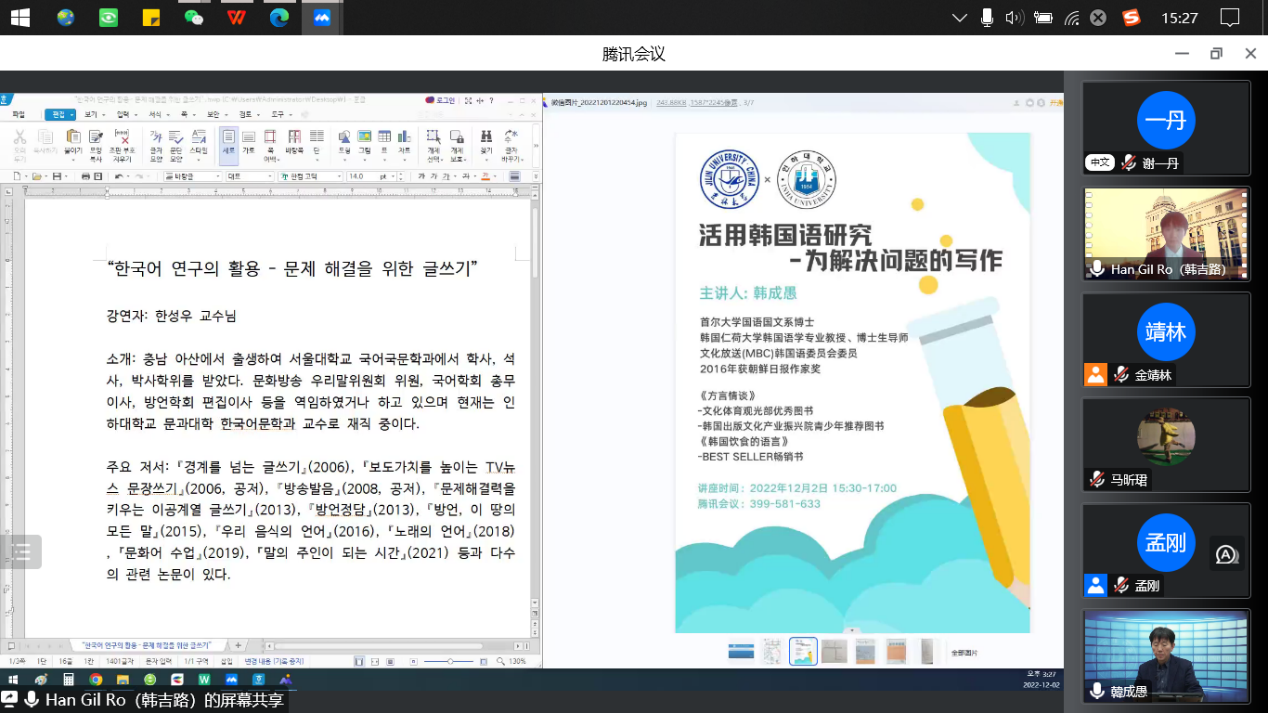
Task: Click the paste clipboard icon in ribbon
Action: (x=73, y=137)
